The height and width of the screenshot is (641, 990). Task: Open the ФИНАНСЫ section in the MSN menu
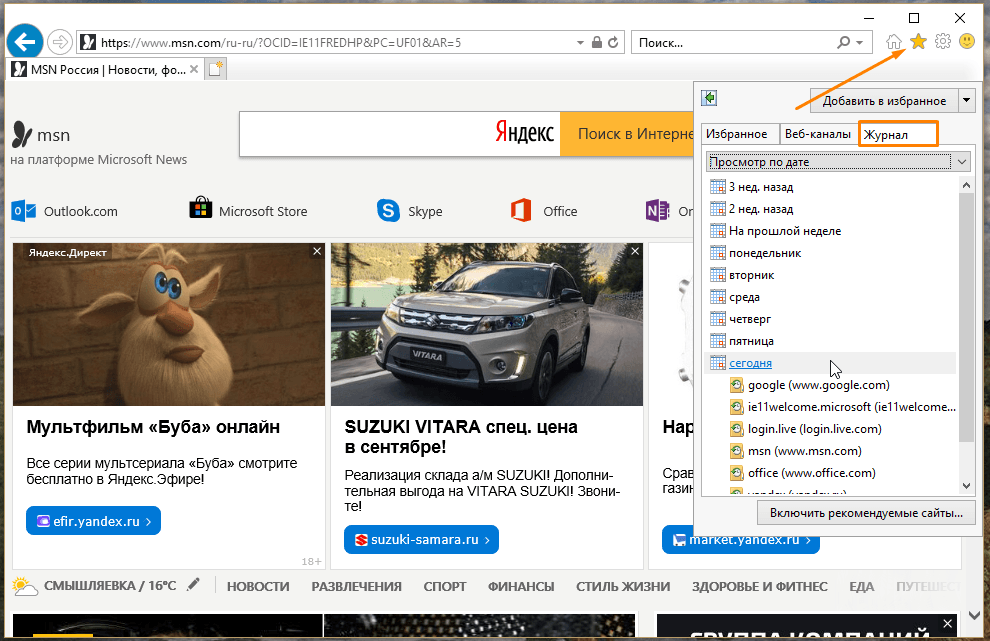pyautogui.click(x=521, y=586)
